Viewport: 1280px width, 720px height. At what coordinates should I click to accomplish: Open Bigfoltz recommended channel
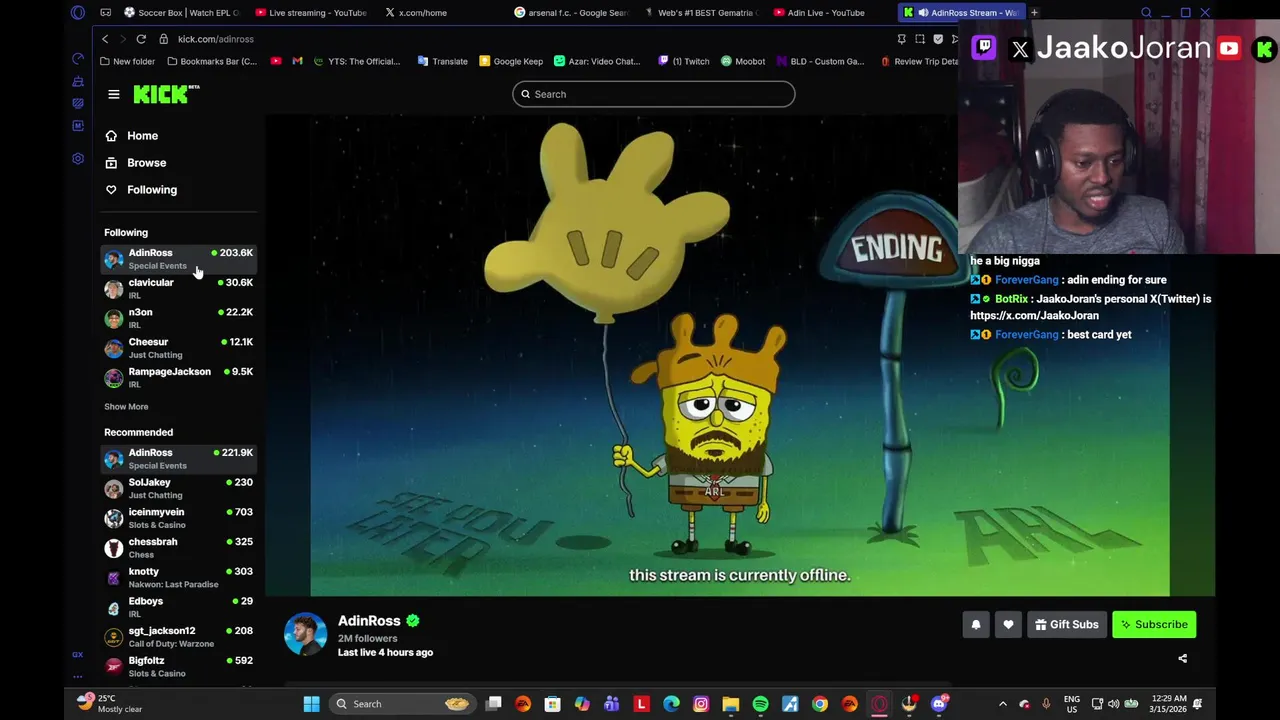pyautogui.click(x=178, y=667)
